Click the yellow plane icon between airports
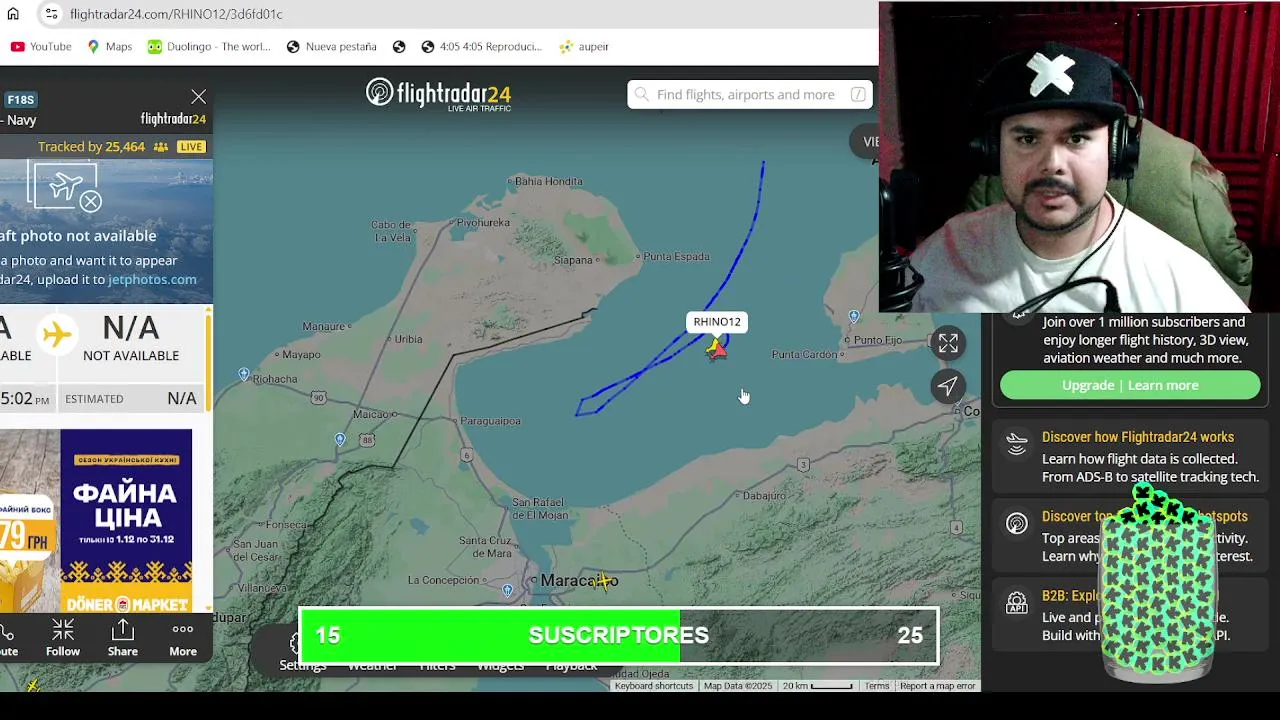 pyautogui.click(x=57, y=334)
